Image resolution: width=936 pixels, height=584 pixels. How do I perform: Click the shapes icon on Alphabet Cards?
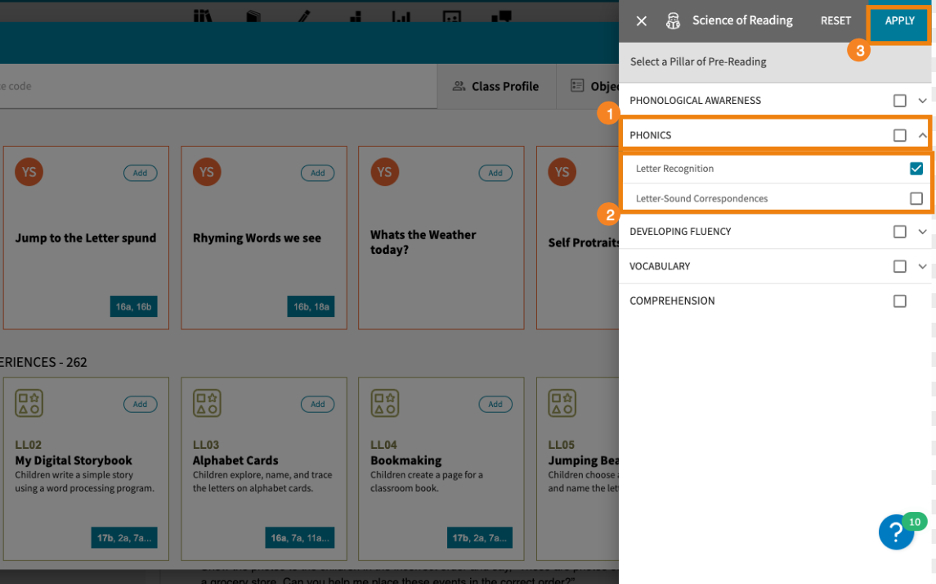(207, 404)
